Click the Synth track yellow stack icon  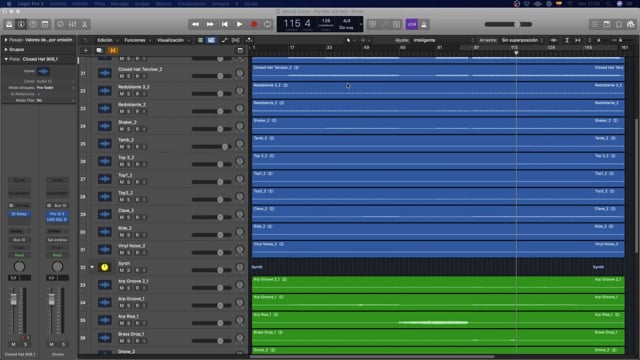104,267
